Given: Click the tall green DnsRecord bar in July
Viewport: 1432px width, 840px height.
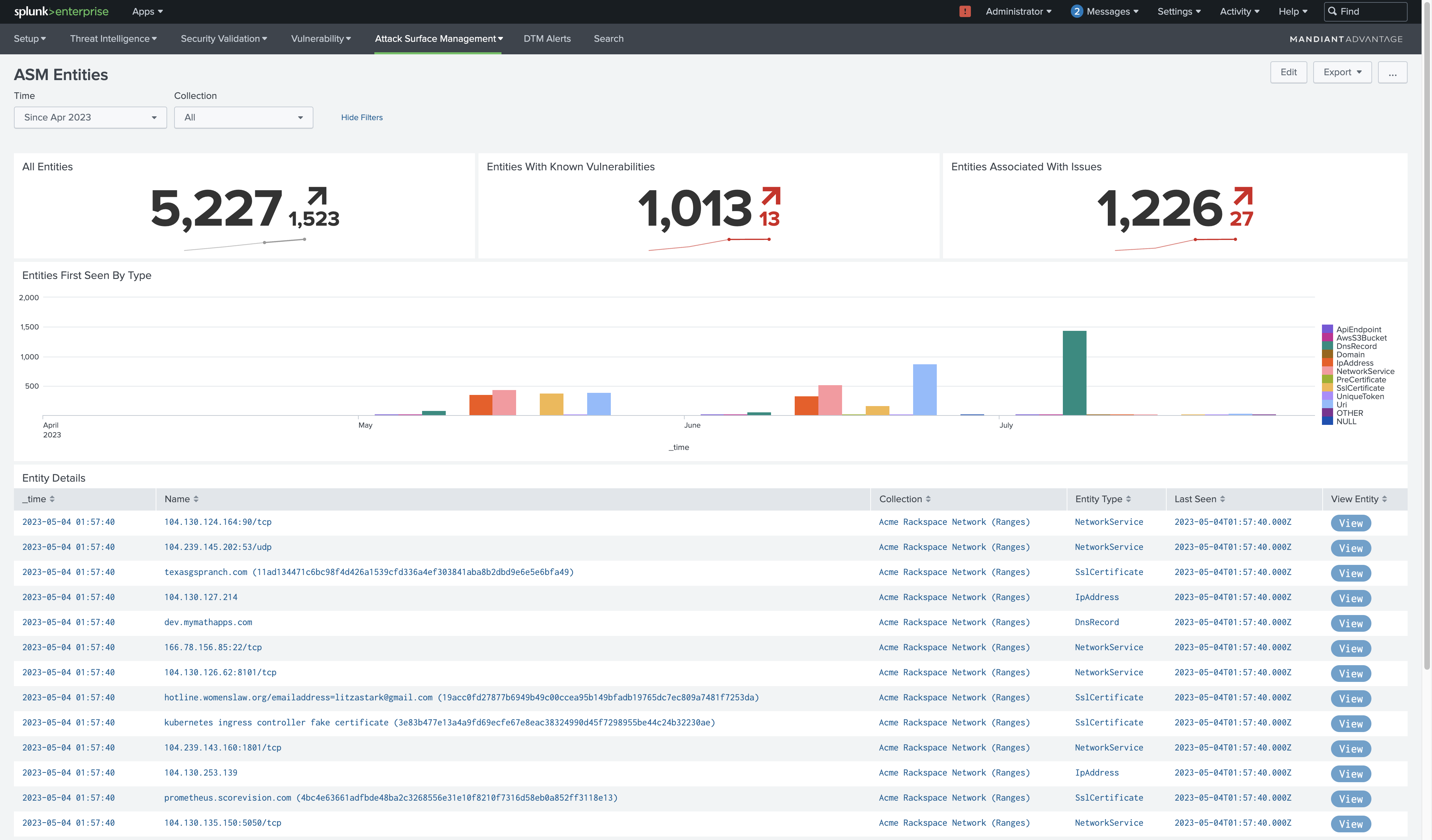Looking at the screenshot, I should coord(1074,373).
